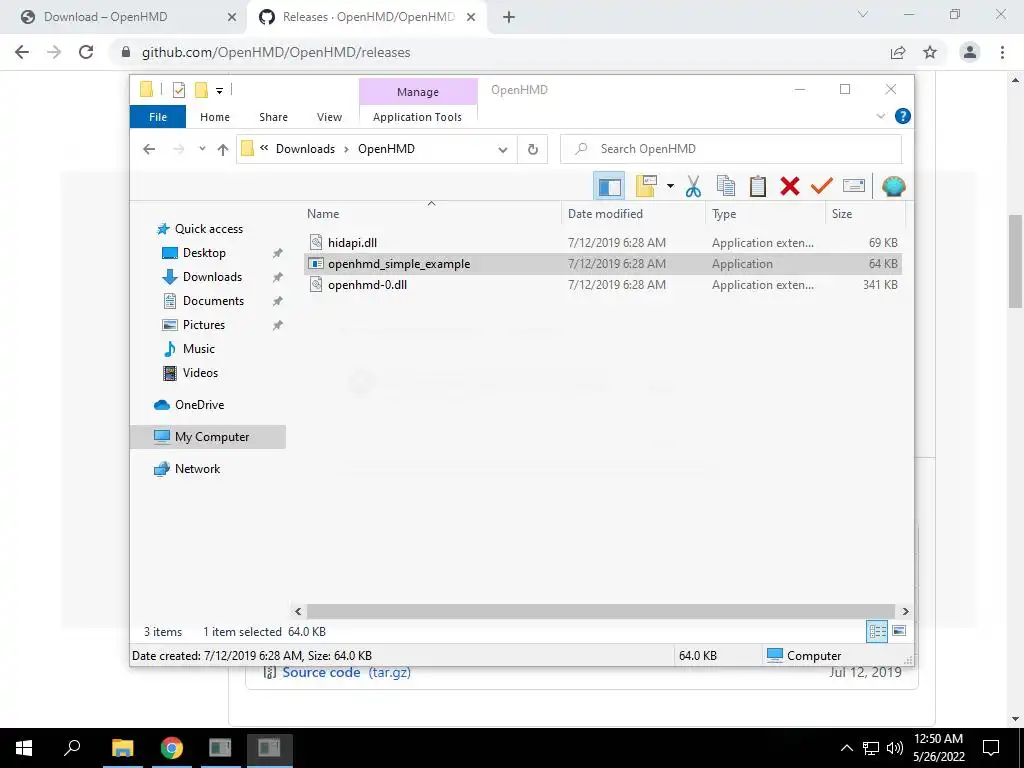Image resolution: width=1024 pixels, height=768 pixels.
Task: Click the blue Help question mark icon
Action: click(903, 116)
